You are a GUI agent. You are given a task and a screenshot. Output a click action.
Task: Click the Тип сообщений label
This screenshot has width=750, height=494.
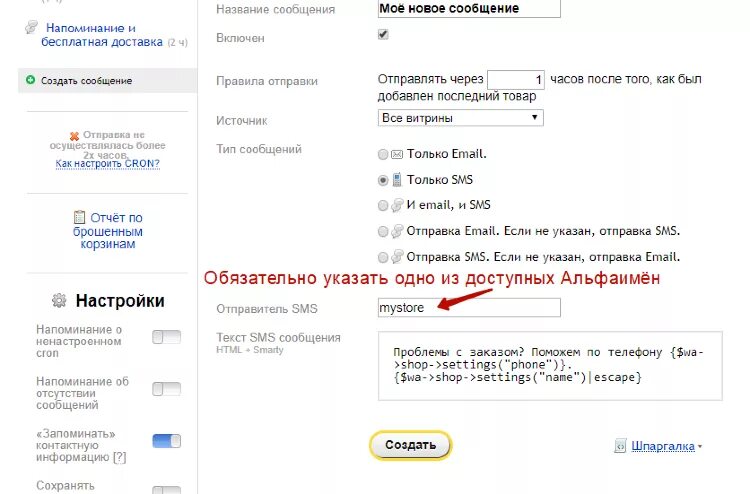(x=259, y=149)
